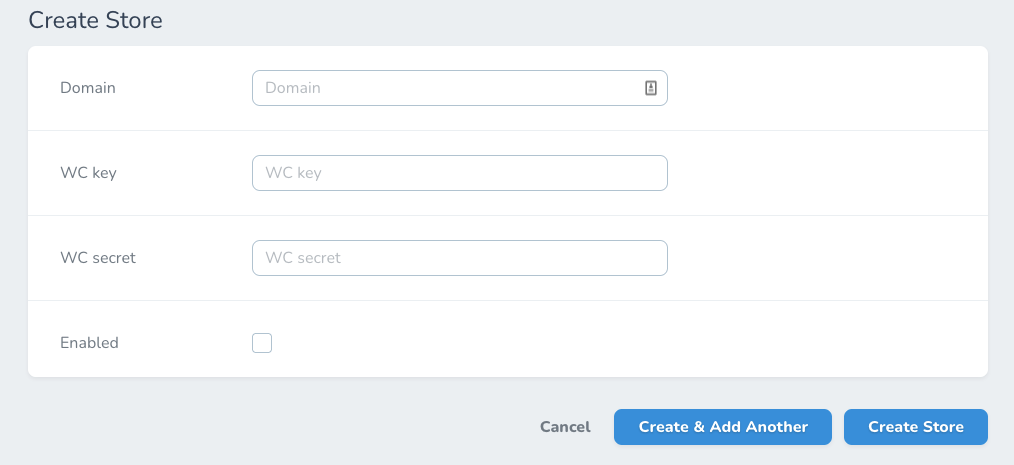Submit the form with blue Create Store button
The width and height of the screenshot is (1014, 465).
click(x=916, y=427)
